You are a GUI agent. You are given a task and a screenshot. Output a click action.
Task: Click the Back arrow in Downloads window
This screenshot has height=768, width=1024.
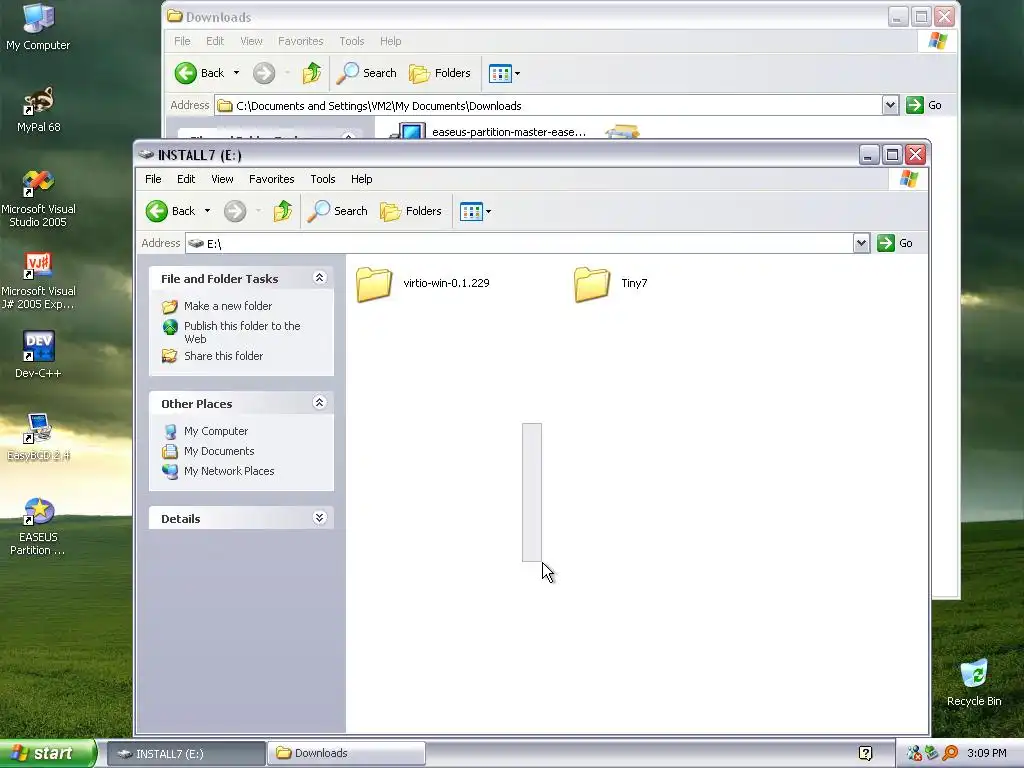click(185, 73)
